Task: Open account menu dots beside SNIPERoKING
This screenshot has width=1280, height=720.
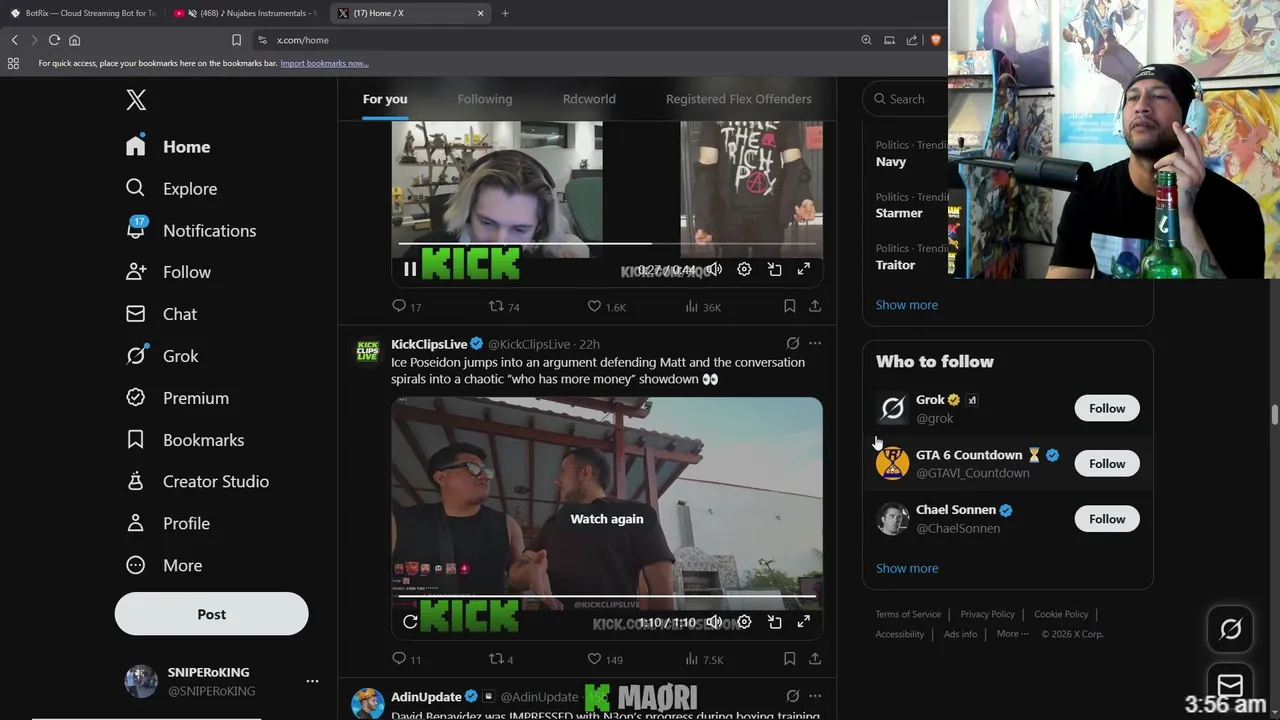Action: click(312, 681)
